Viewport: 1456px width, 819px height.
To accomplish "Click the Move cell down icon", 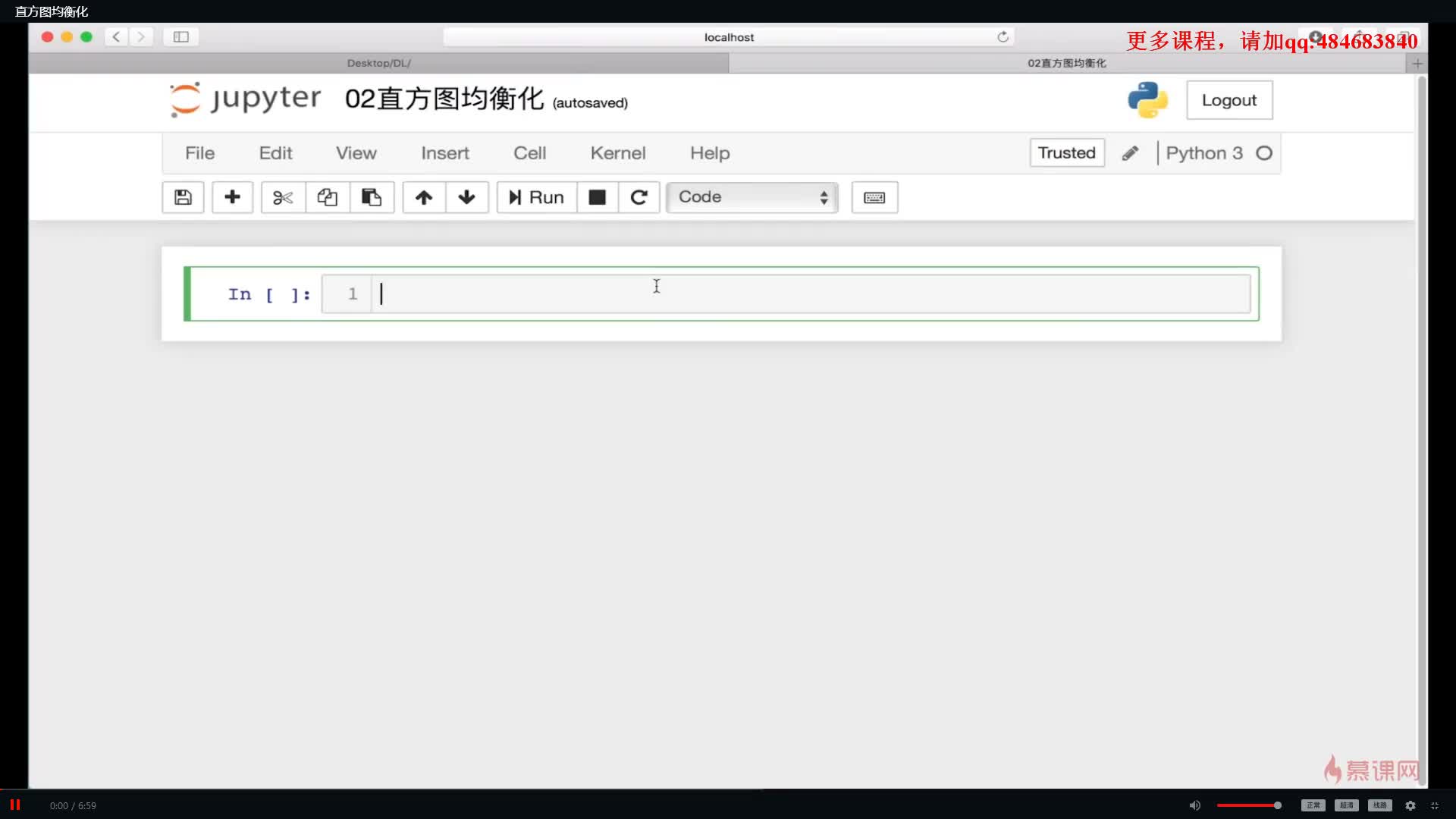I will (466, 197).
